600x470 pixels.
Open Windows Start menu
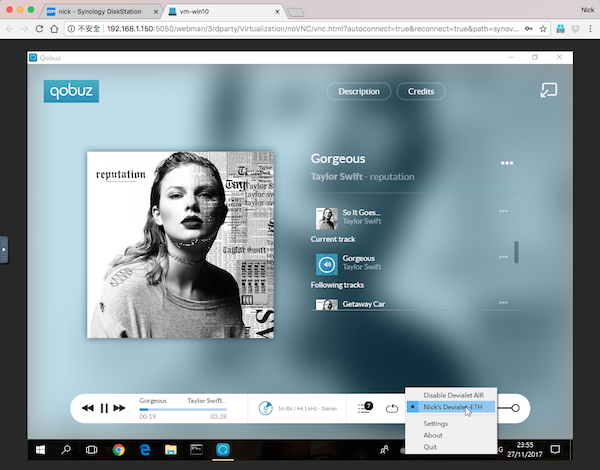click(40, 450)
